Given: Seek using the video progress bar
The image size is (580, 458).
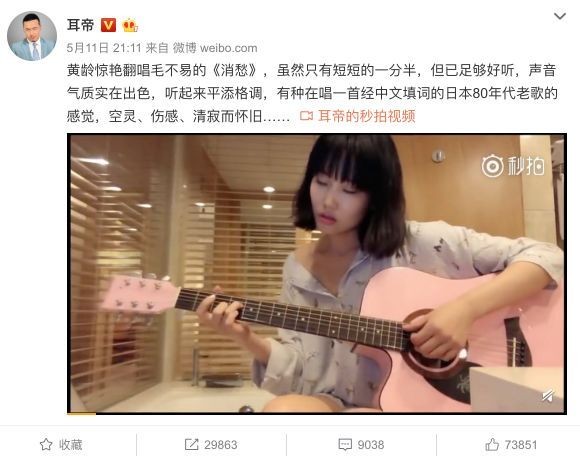Looking at the screenshot, I should [x=317, y=413].
